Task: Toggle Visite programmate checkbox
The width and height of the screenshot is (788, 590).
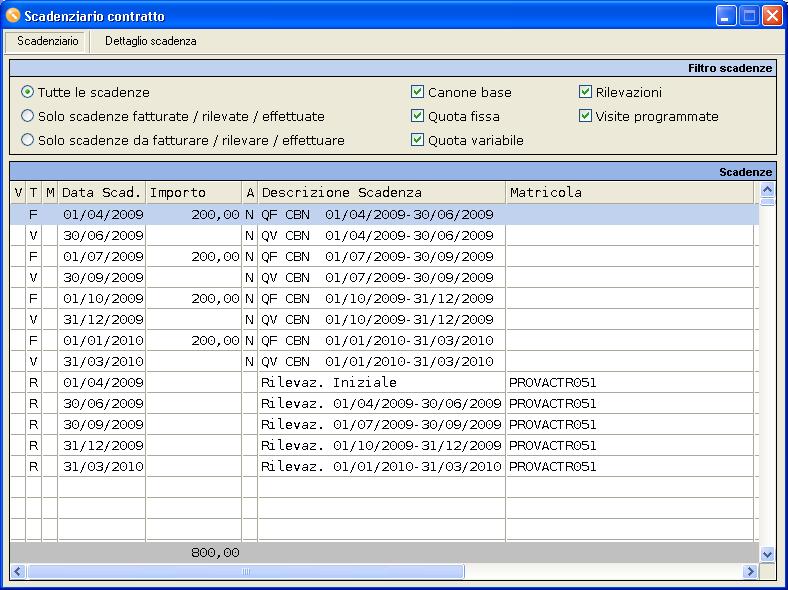Action: 585,116
